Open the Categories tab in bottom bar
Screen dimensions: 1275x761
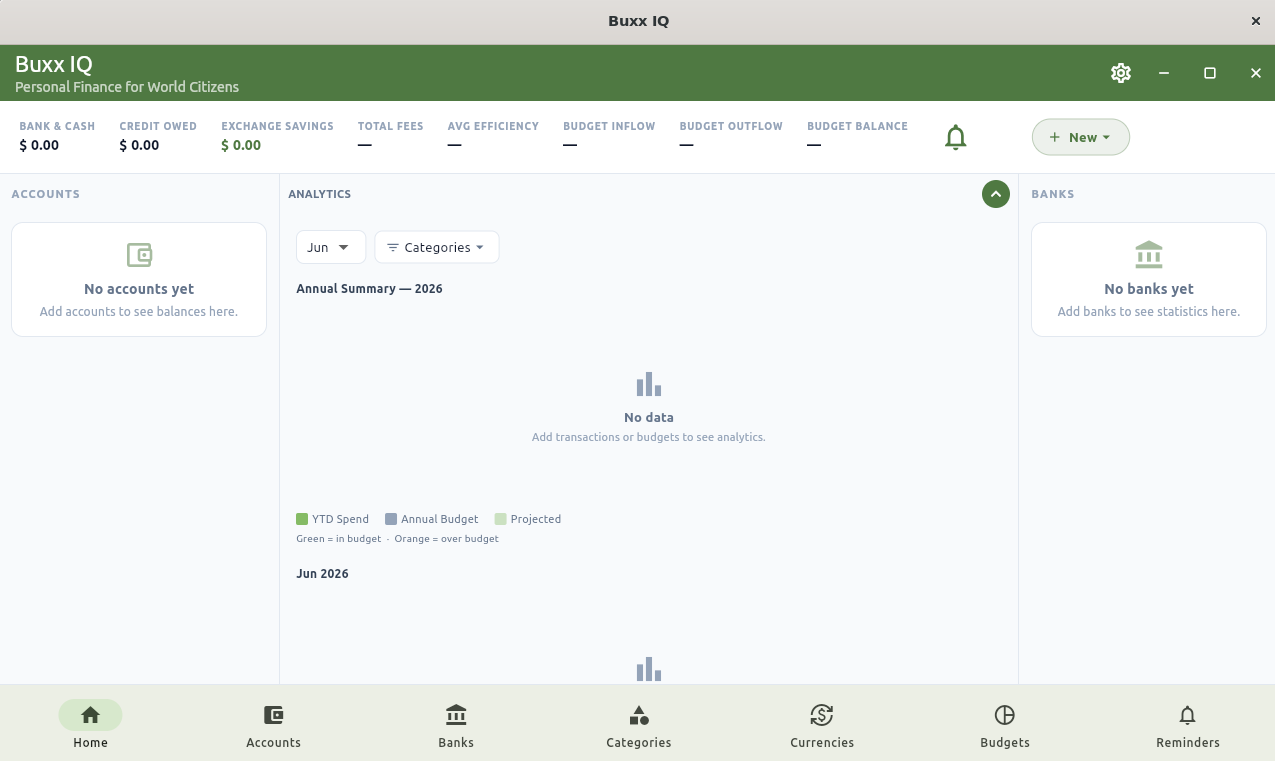639,726
